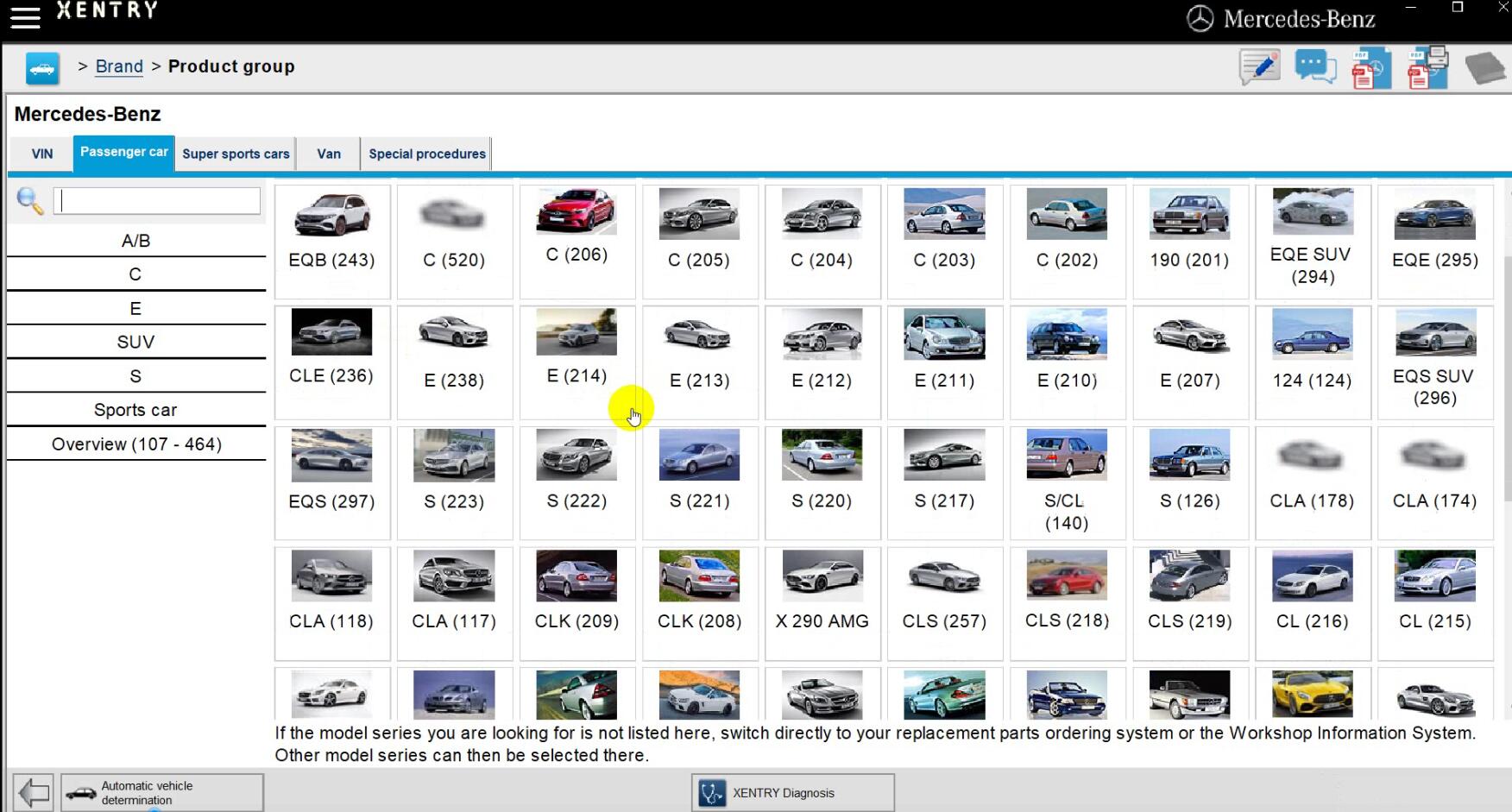Open the notes pencil icon
This screenshot has width=1512, height=812.
(1259, 66)
